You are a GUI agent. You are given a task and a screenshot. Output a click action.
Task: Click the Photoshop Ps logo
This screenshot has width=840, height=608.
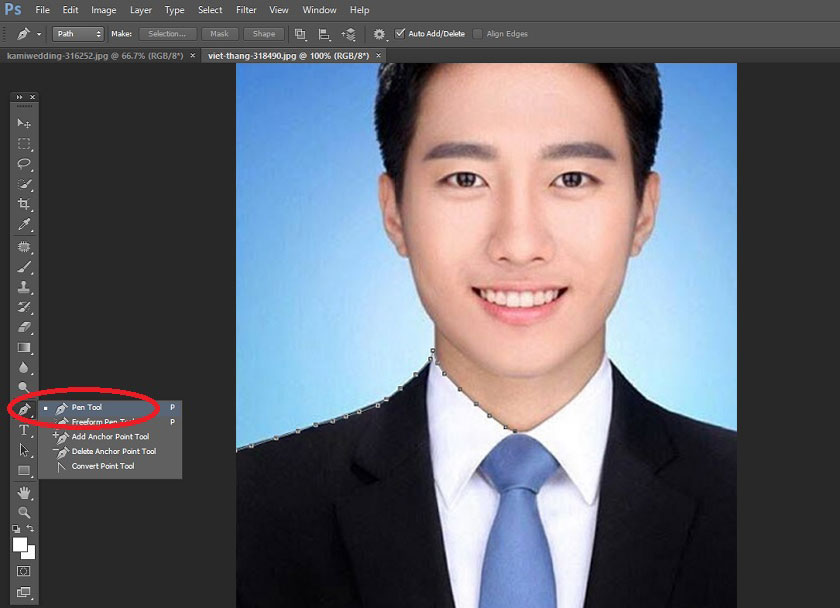(x=13, y=9)
